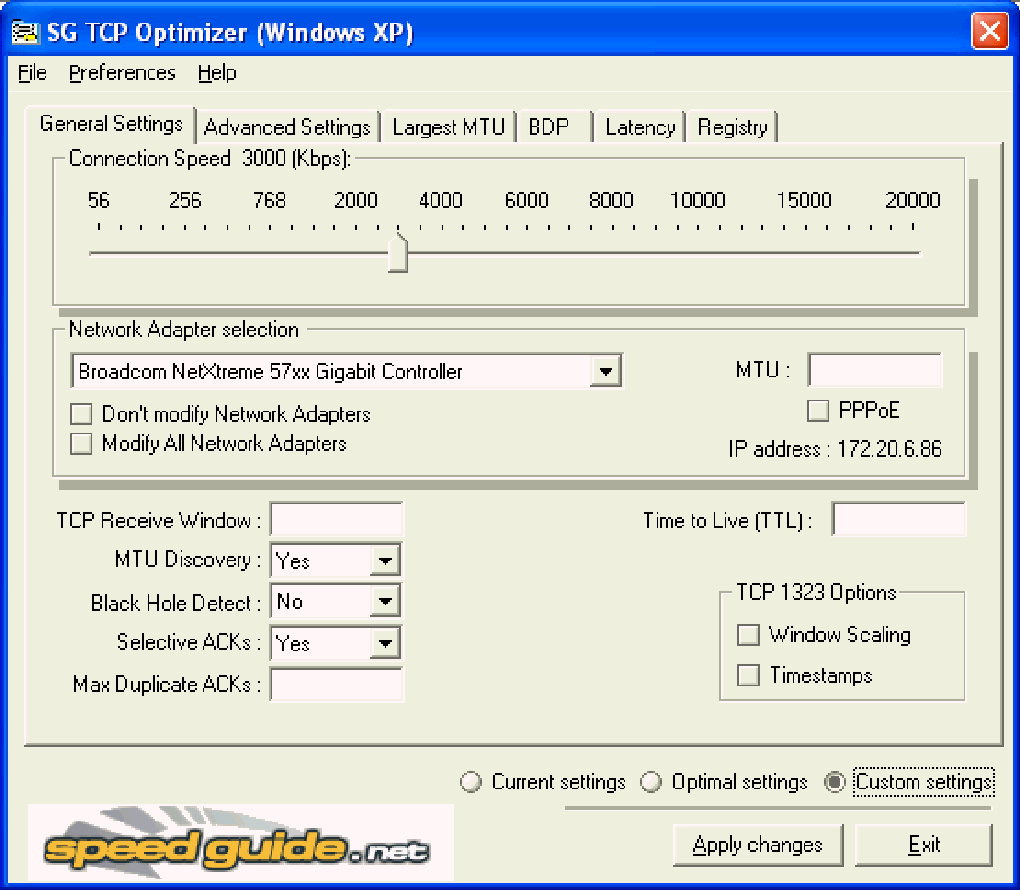Select the Current settings radio button
Image resolution: width=1020 pixels, height=890 pixels.
[470, 781]
